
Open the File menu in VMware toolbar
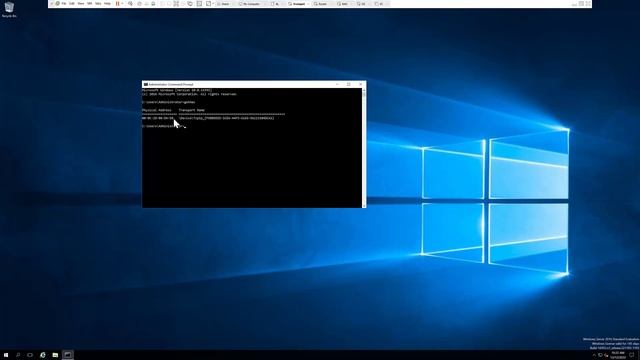[64, 4]
